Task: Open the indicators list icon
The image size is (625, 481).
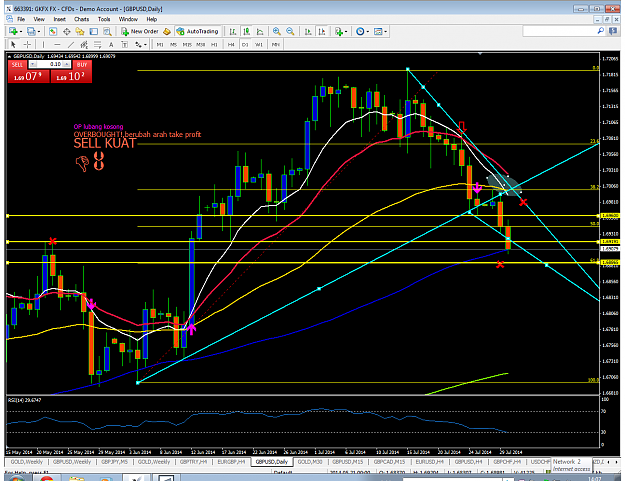Action: coord(339,31)
